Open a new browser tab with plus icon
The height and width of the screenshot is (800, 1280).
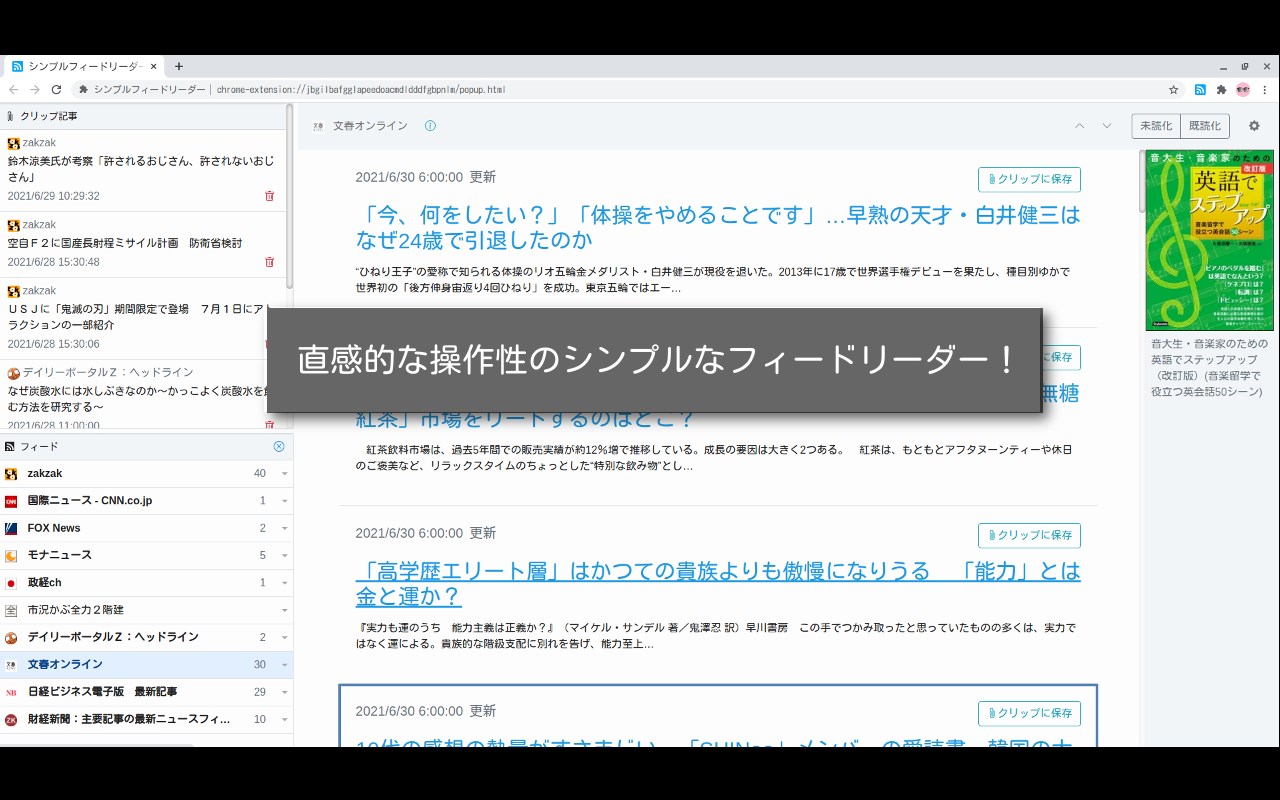(179, 66)
